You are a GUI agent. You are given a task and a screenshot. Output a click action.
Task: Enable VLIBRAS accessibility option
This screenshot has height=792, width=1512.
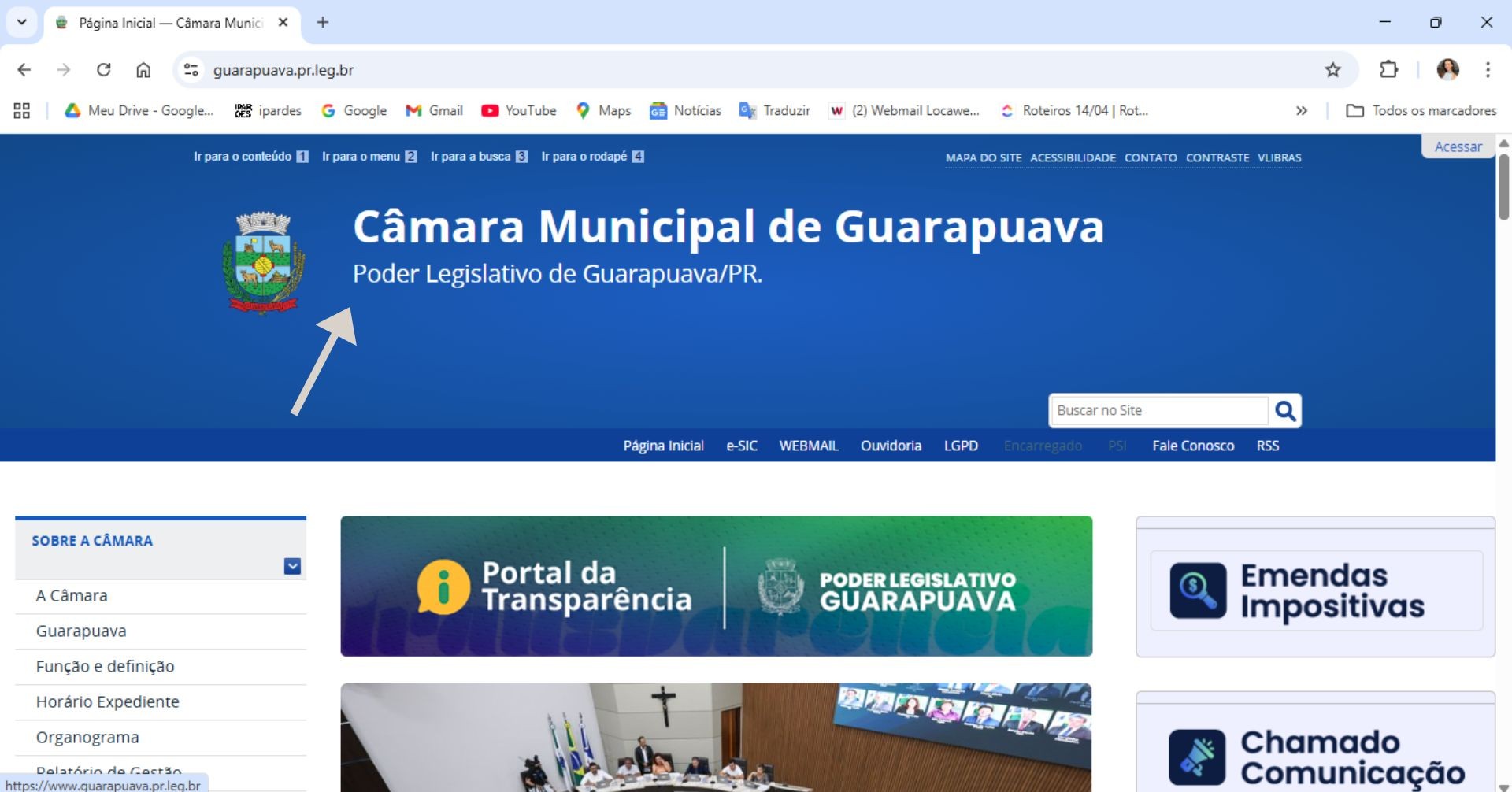1279,158
